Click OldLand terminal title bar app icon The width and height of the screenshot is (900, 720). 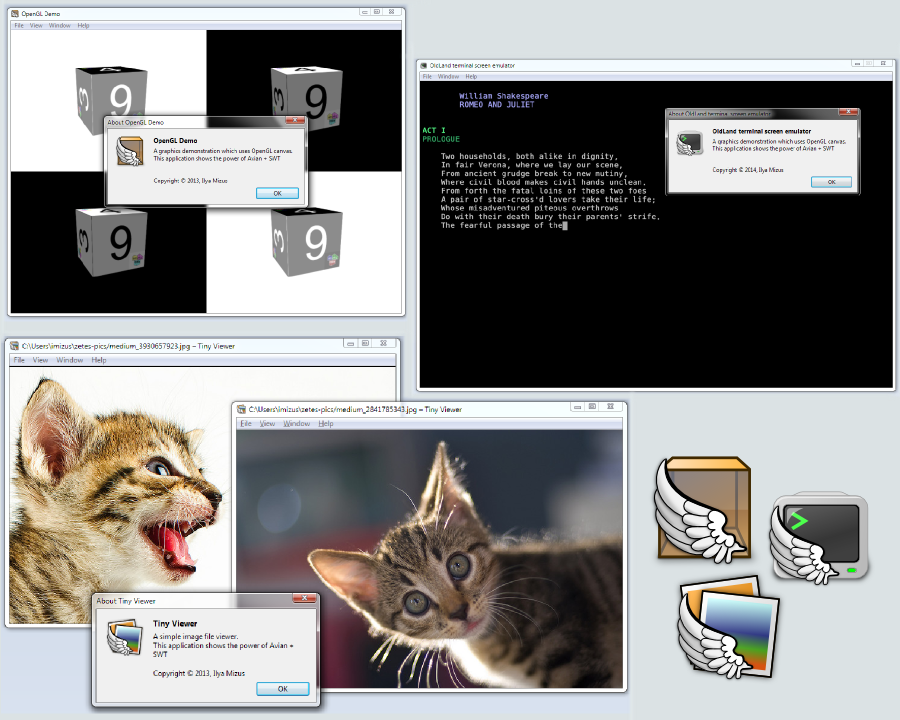click(x=424, y=65)
